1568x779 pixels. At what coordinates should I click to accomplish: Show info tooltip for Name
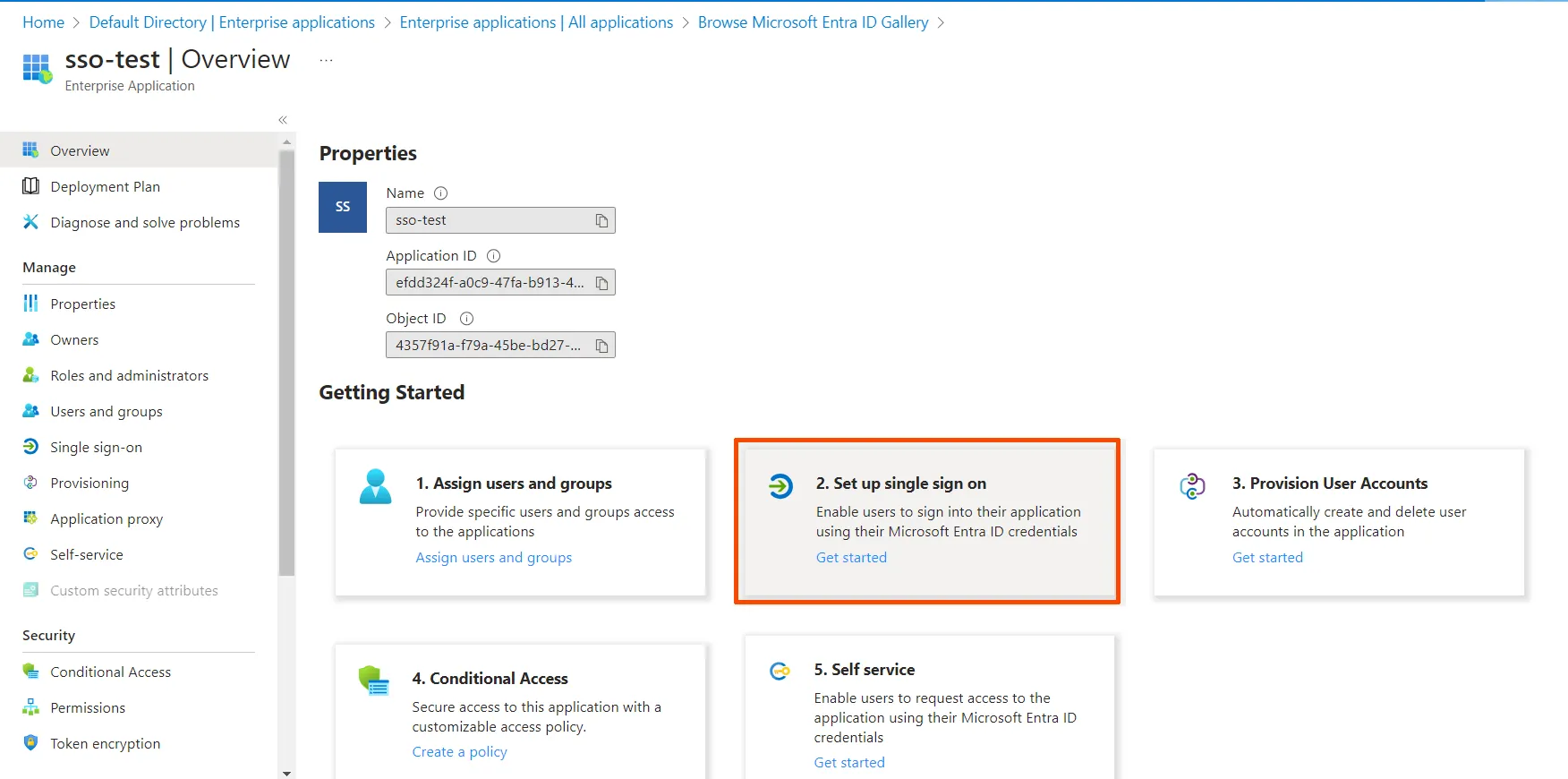point(440,193)
